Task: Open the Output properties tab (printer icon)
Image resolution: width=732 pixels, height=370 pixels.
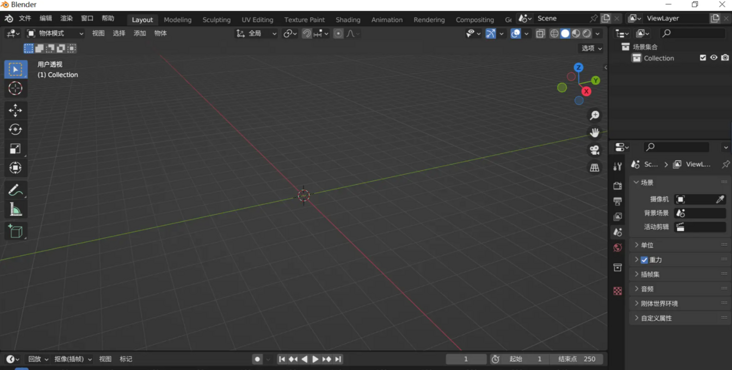Action: tap(618, 201)
